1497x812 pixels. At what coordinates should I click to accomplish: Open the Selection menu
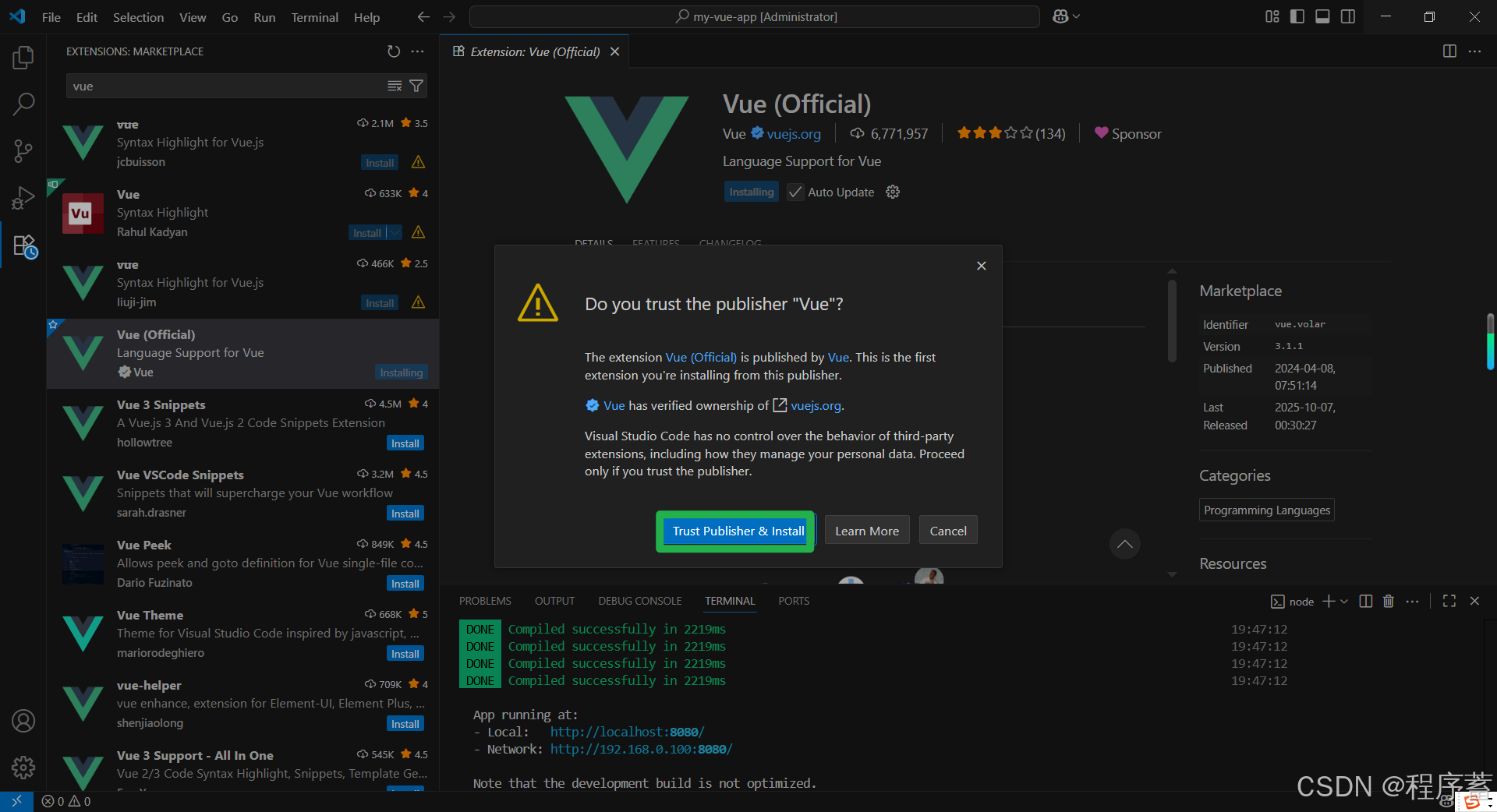coord(138,16)
